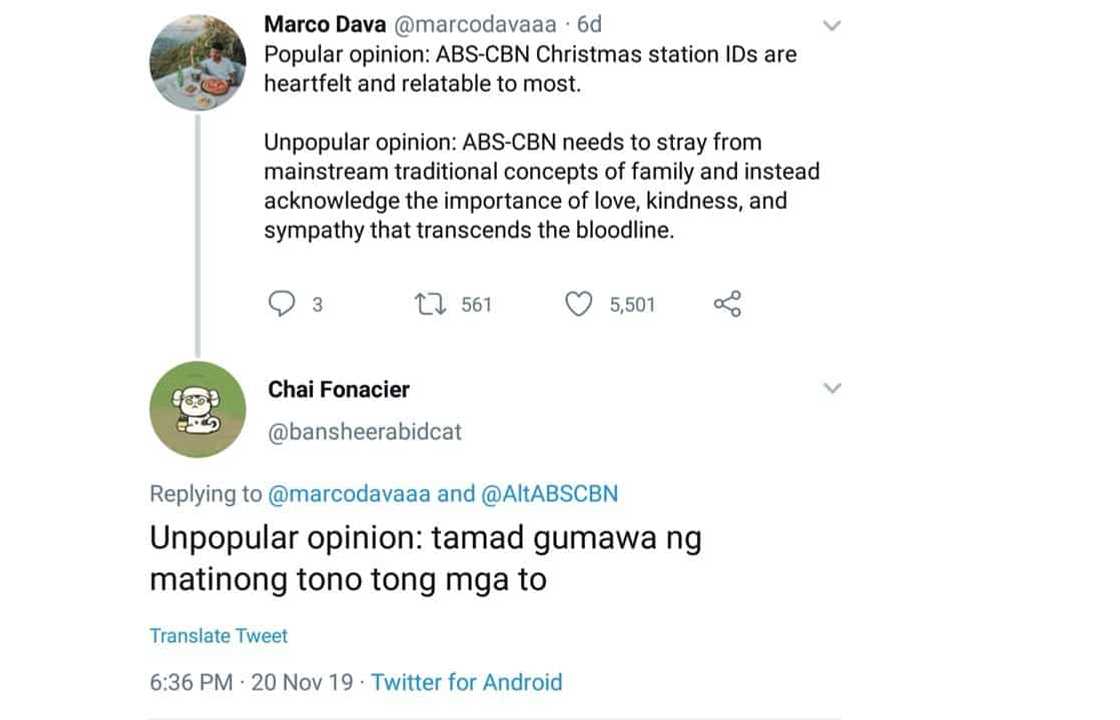Viewport: 1120px width, 720px height.
Task: Open Marco Dava's profile picture
Action: coord(197,62)
